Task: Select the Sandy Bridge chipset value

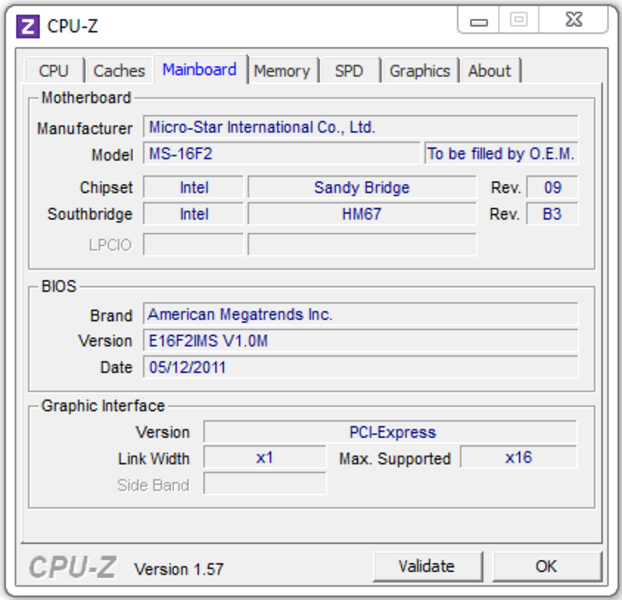Action: (x=362, y=188)
